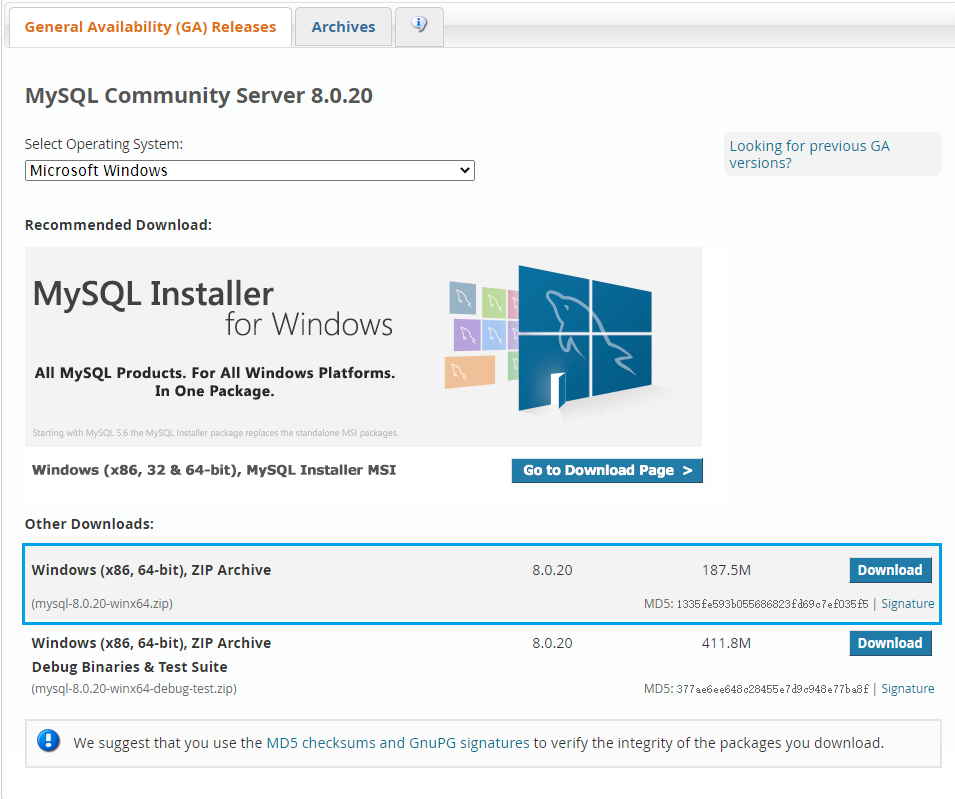Open Signature link for debug-test zip
The image size is (955, 799).
click(x=907, y=689)
